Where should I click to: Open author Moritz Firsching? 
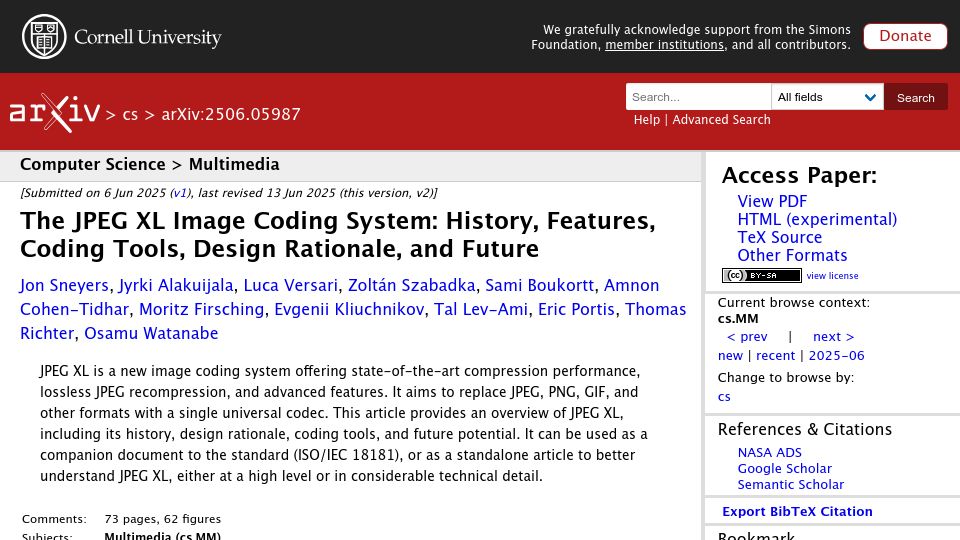click(201, 309)
